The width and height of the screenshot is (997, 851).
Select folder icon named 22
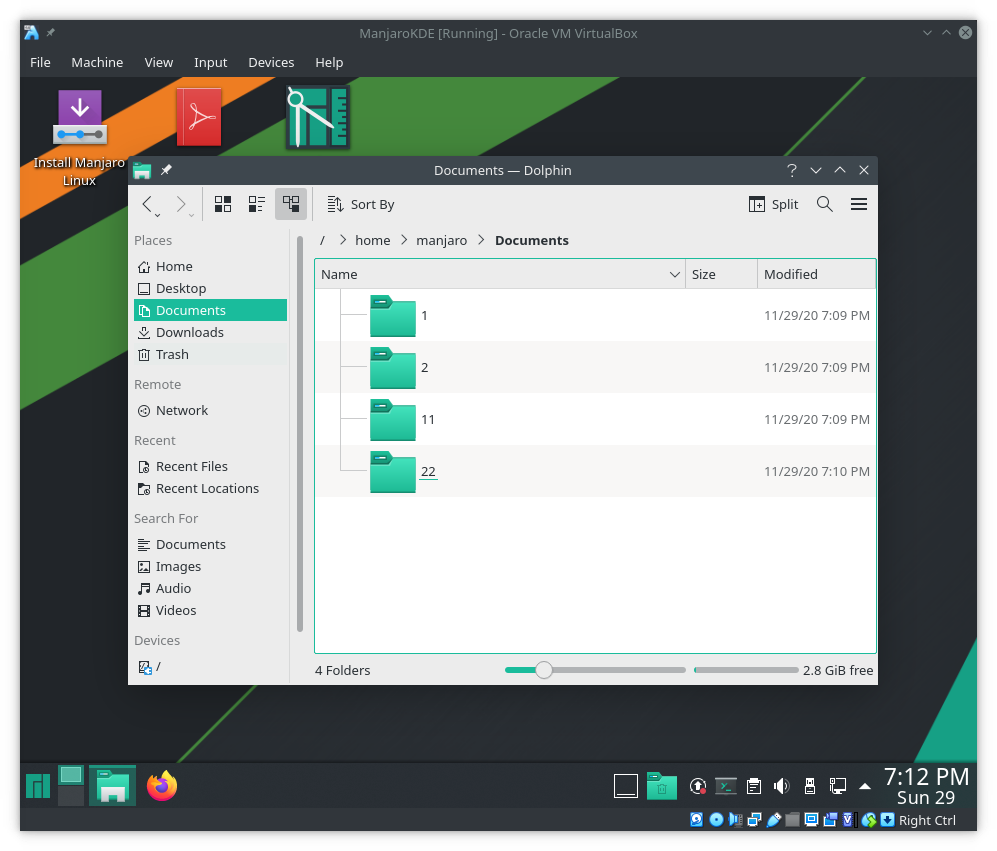(x=393, y=473)
